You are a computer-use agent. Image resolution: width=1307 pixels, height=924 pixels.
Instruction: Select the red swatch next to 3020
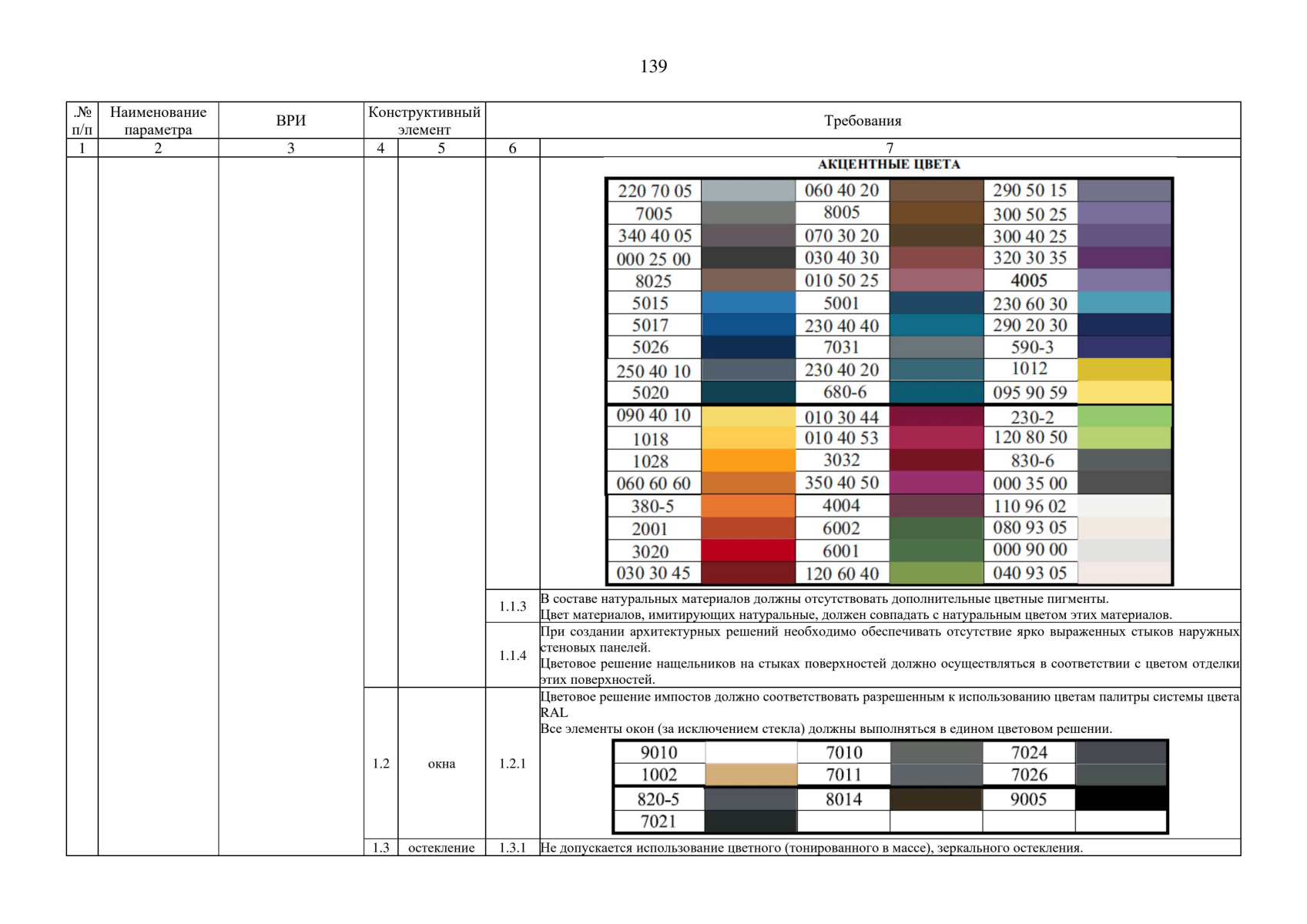pos(748,551)
